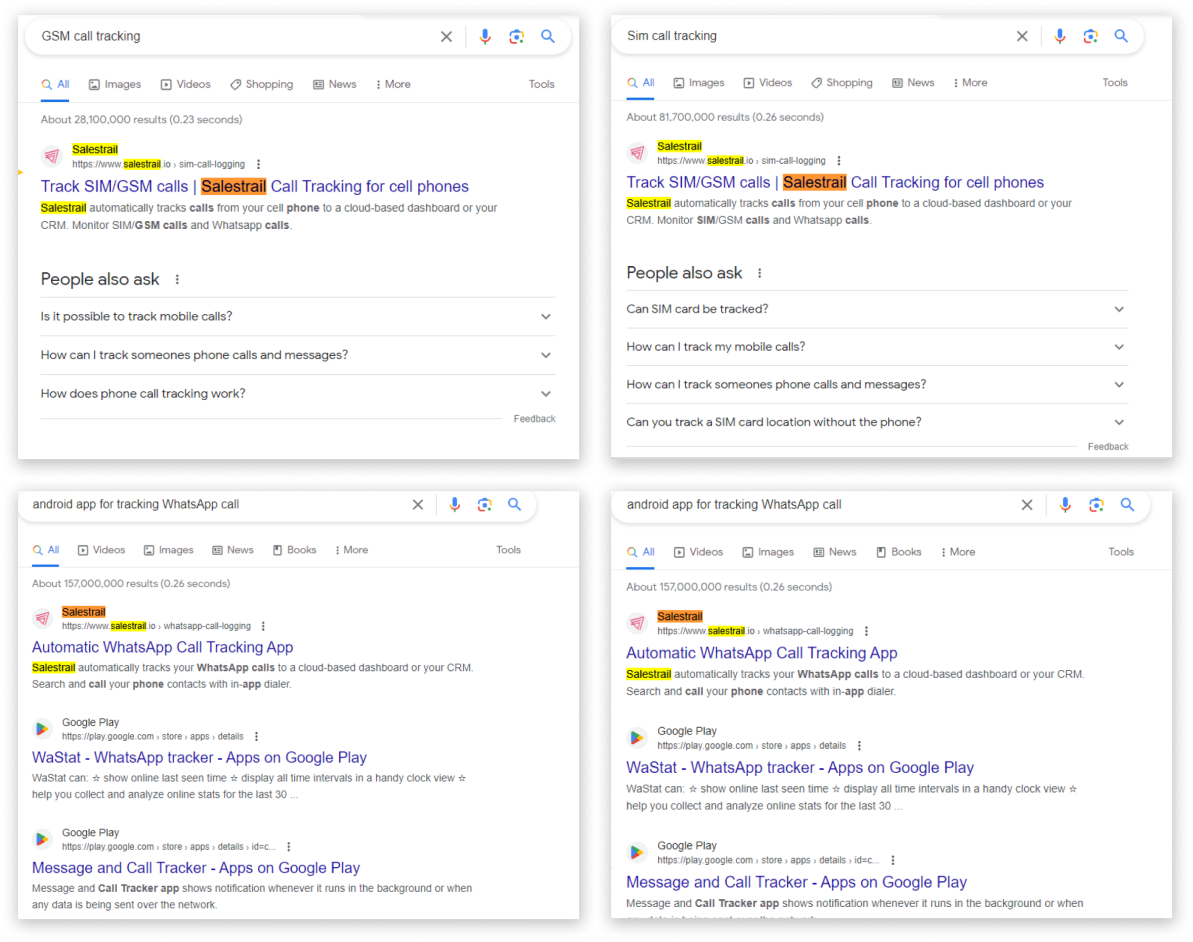Open three-dot menu of sim-call-logging result, GSM panel
Viewport: 1193px width, 942px height.
point(259,164)
